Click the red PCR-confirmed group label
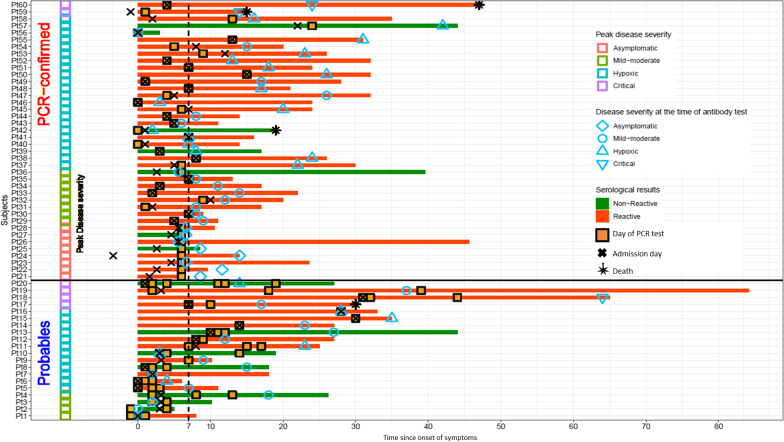784x442 pixels. (44, 74)
